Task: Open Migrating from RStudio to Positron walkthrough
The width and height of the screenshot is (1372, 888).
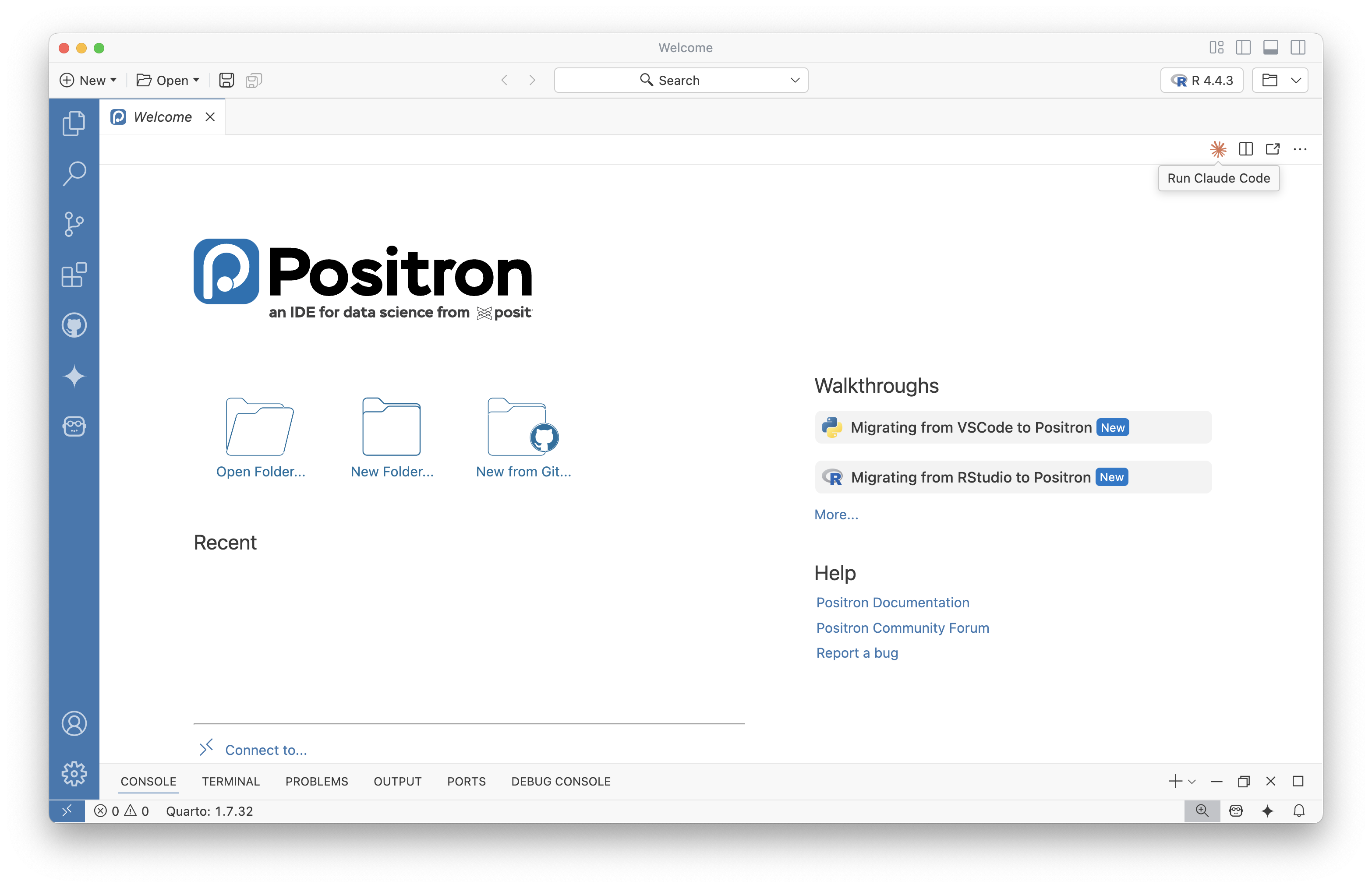Action: point(1013,477)
